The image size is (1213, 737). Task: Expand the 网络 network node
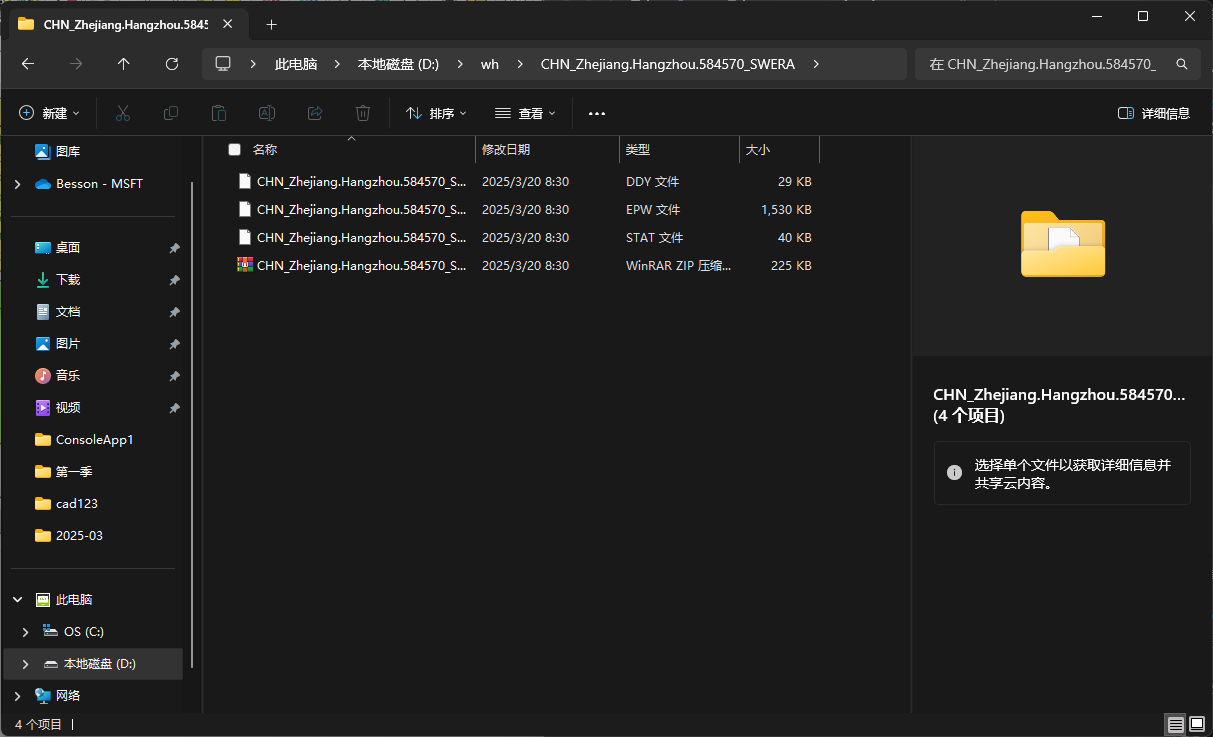point(17,696)
